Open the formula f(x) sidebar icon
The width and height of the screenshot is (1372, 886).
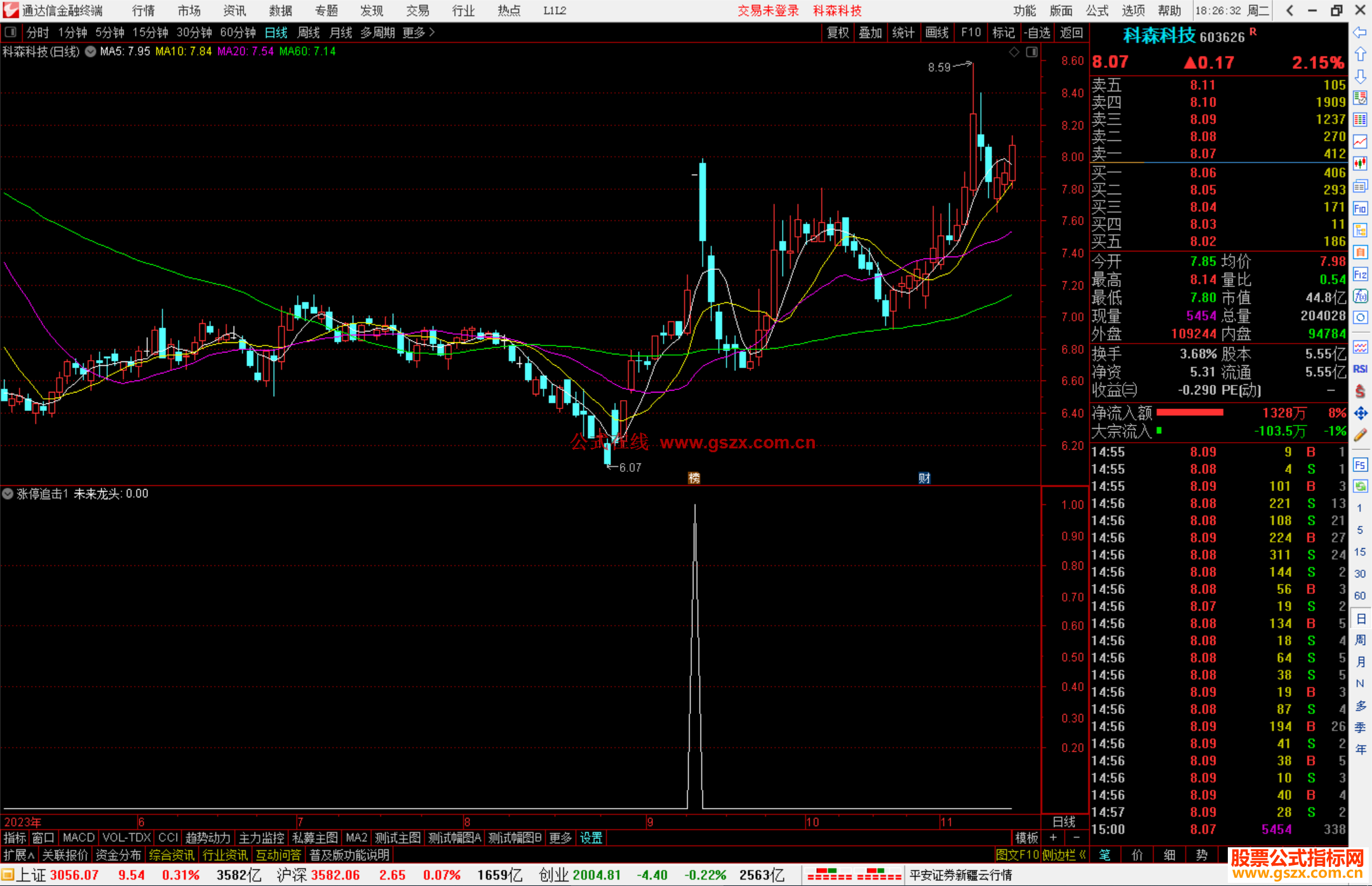(1360, 296)
